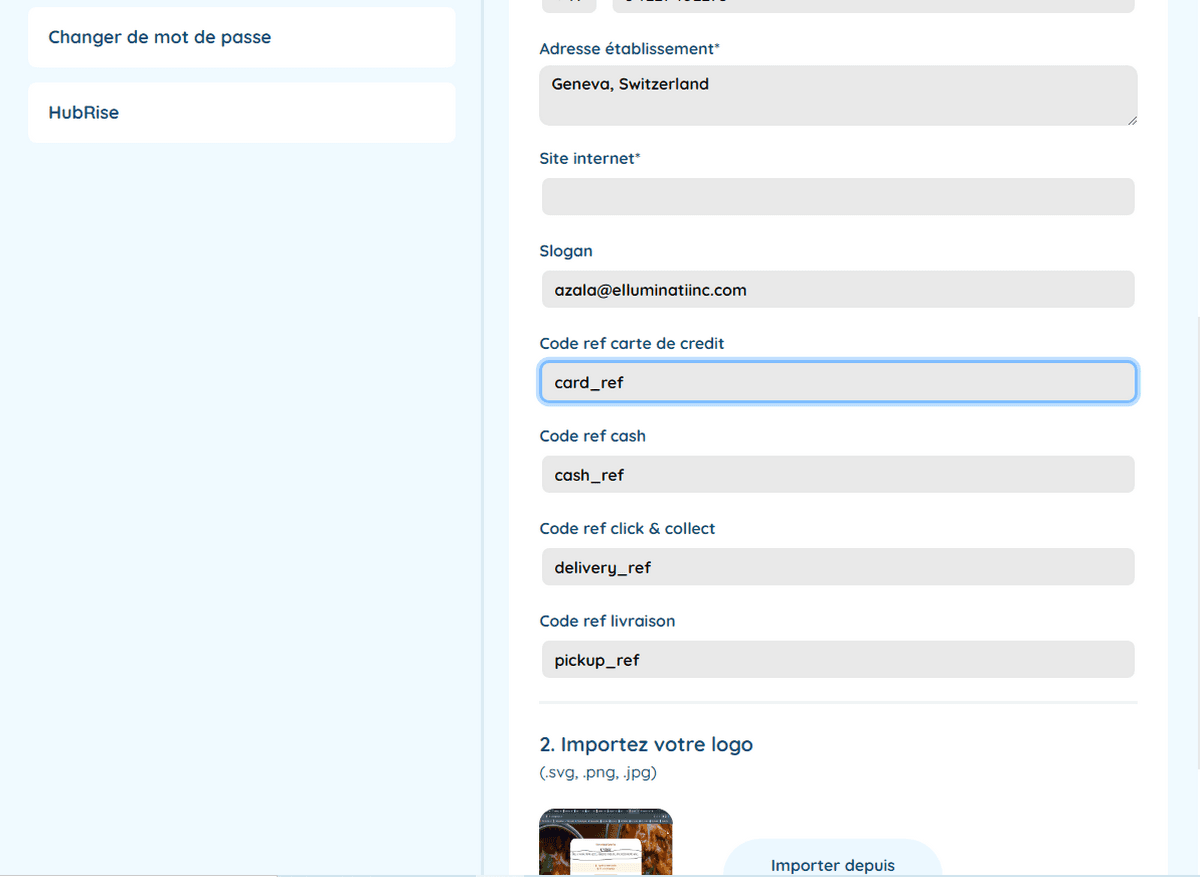Click the Adresse établissement text area

[x=837, y=96]
